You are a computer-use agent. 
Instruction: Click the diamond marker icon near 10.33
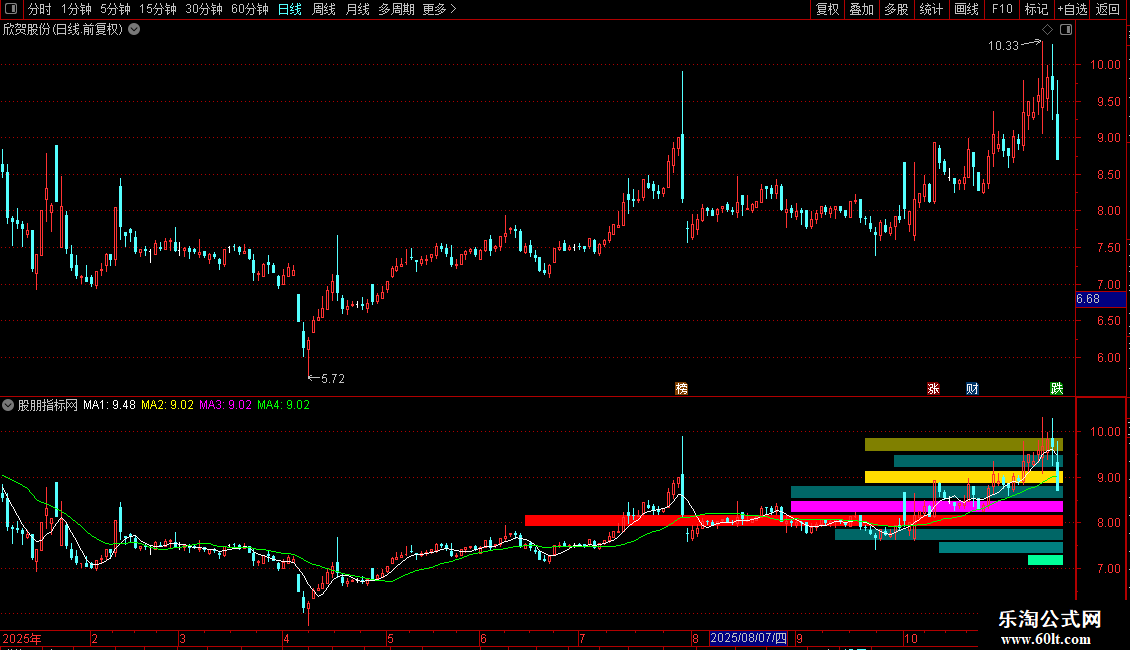tap(1047, 30)
